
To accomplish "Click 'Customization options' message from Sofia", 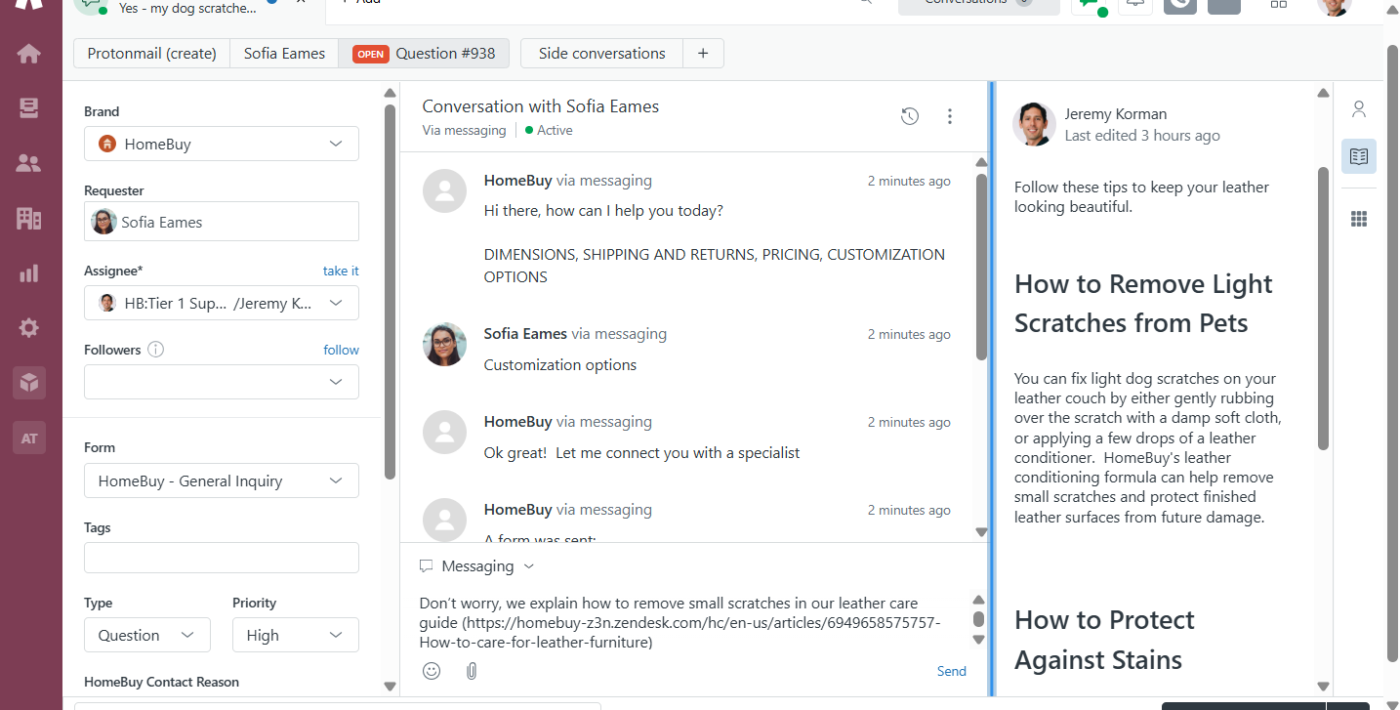I will pos(560,365).
